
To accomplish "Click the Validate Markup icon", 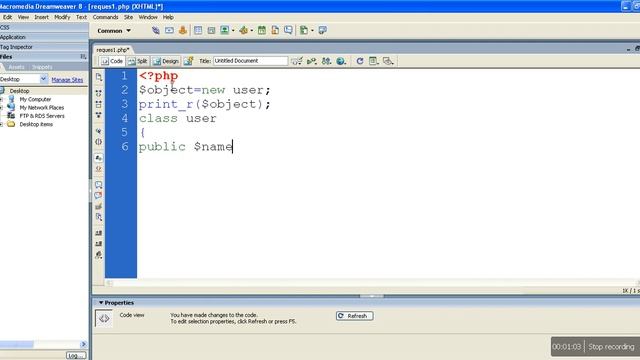I will click(312, 61).
